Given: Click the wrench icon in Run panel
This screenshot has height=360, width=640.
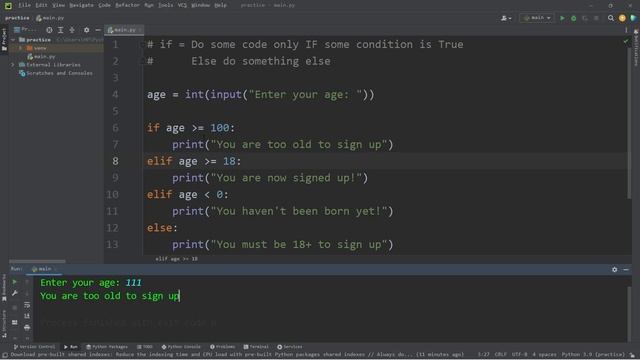Looking at the screenshot, I should click(x=15, y=293).
